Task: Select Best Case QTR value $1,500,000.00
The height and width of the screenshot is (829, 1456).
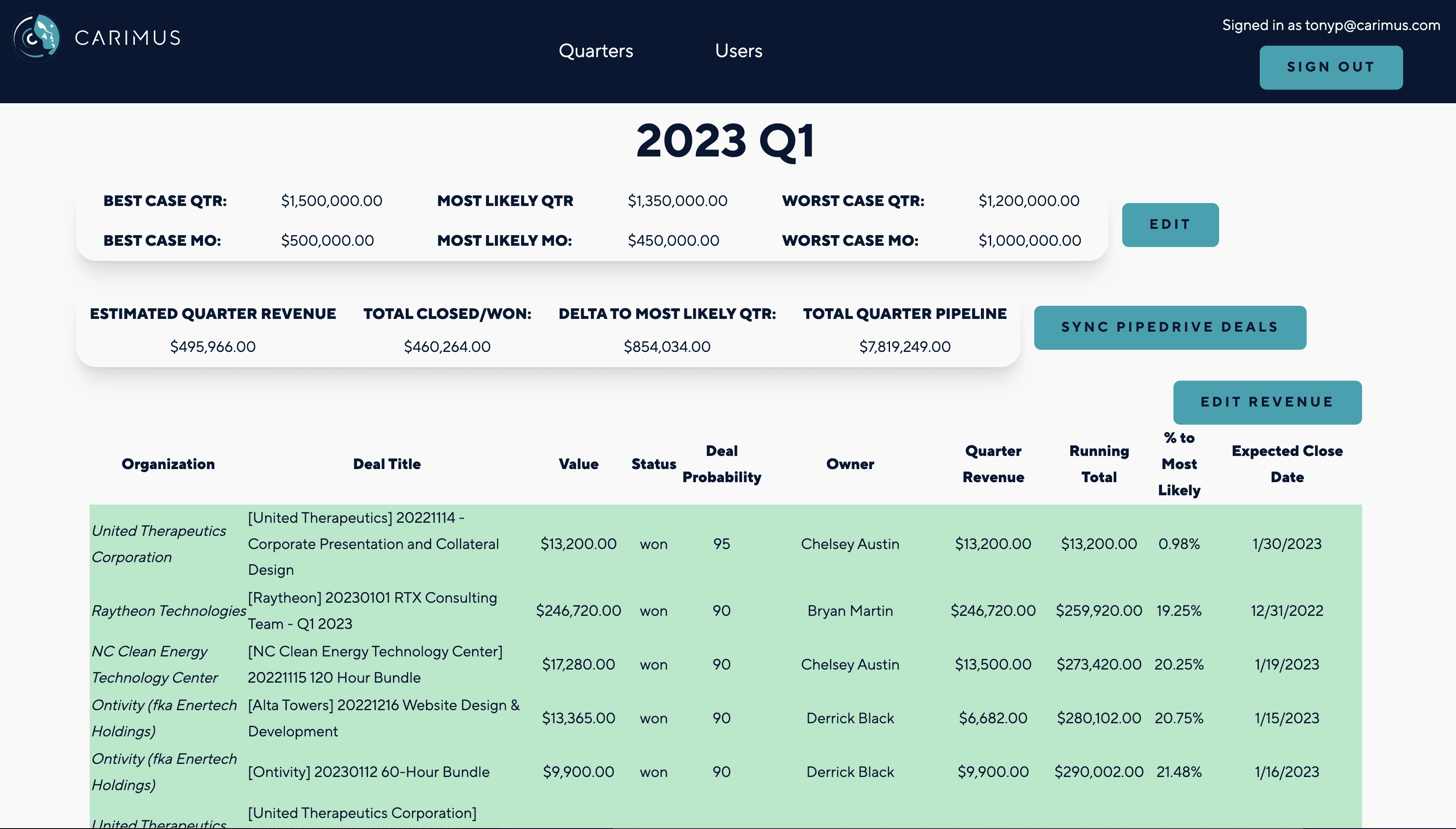Action: tap(331, 200)
